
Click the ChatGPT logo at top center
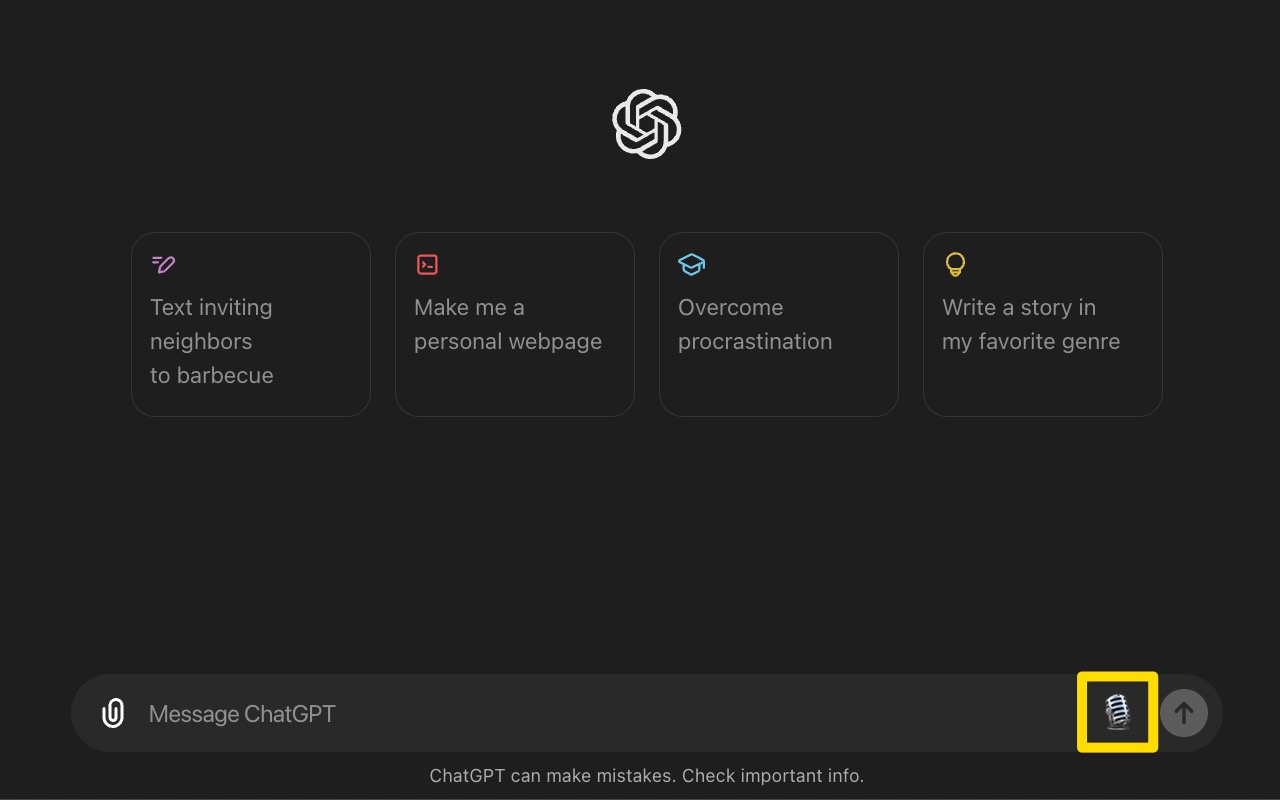(646, 124)
